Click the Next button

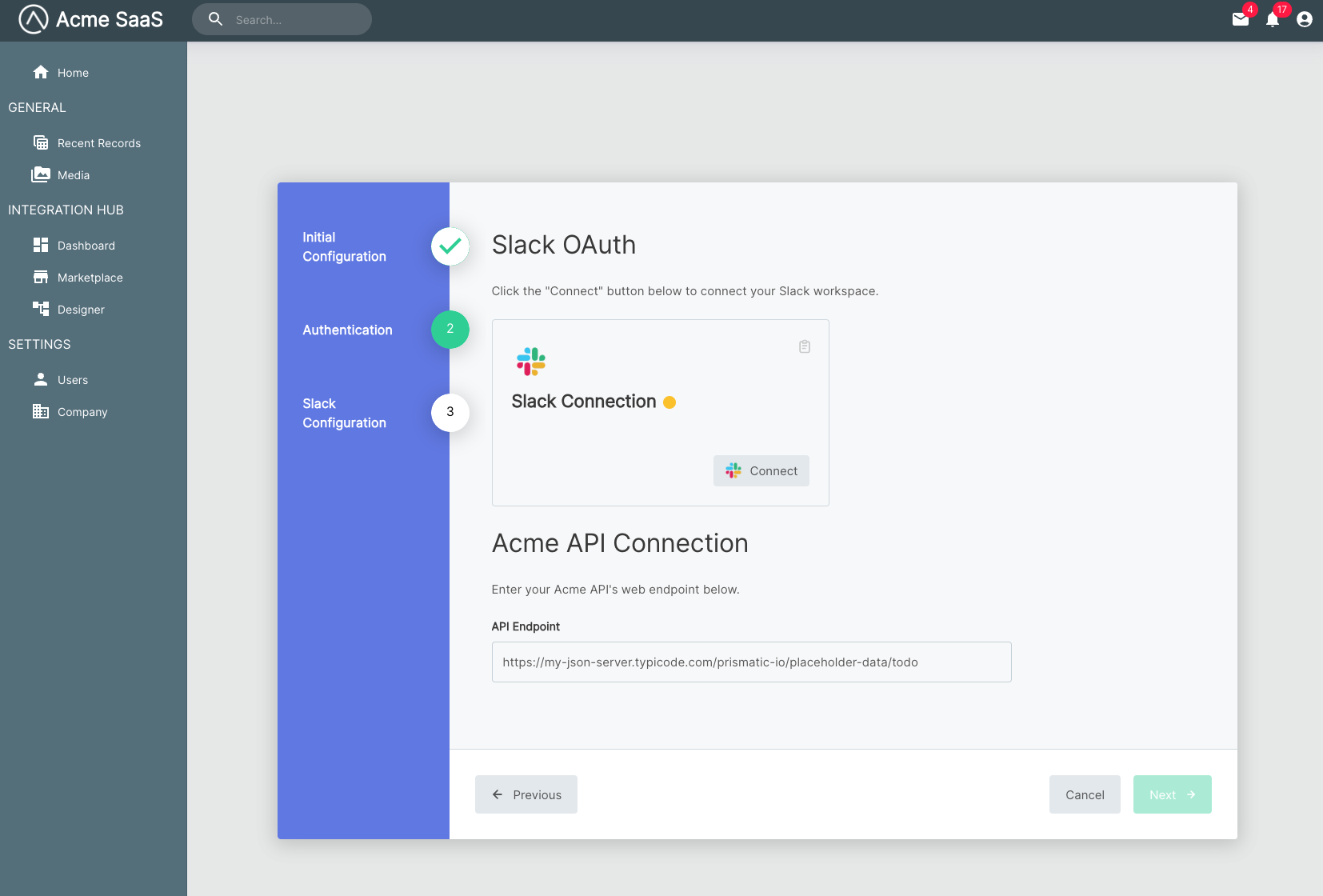click(1173, 794)
